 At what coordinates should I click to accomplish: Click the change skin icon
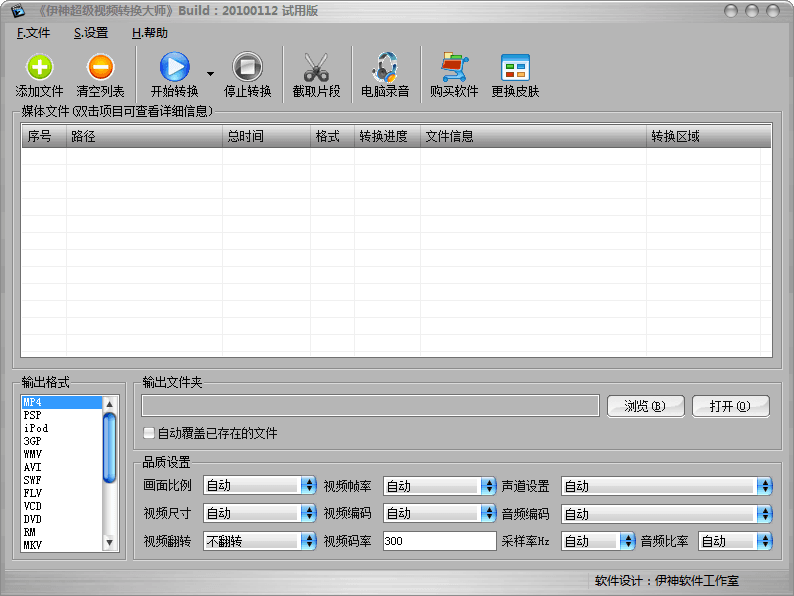(x=515, y=68)
